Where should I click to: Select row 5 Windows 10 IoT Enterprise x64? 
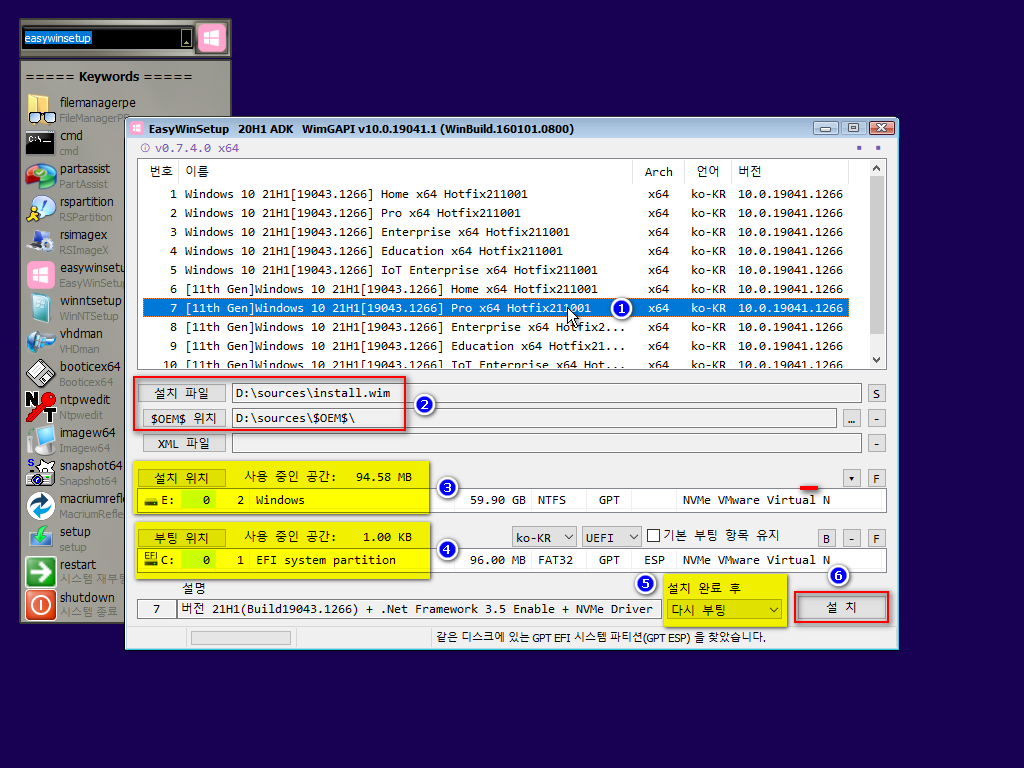pyautogui.click(x=496, y=270)
